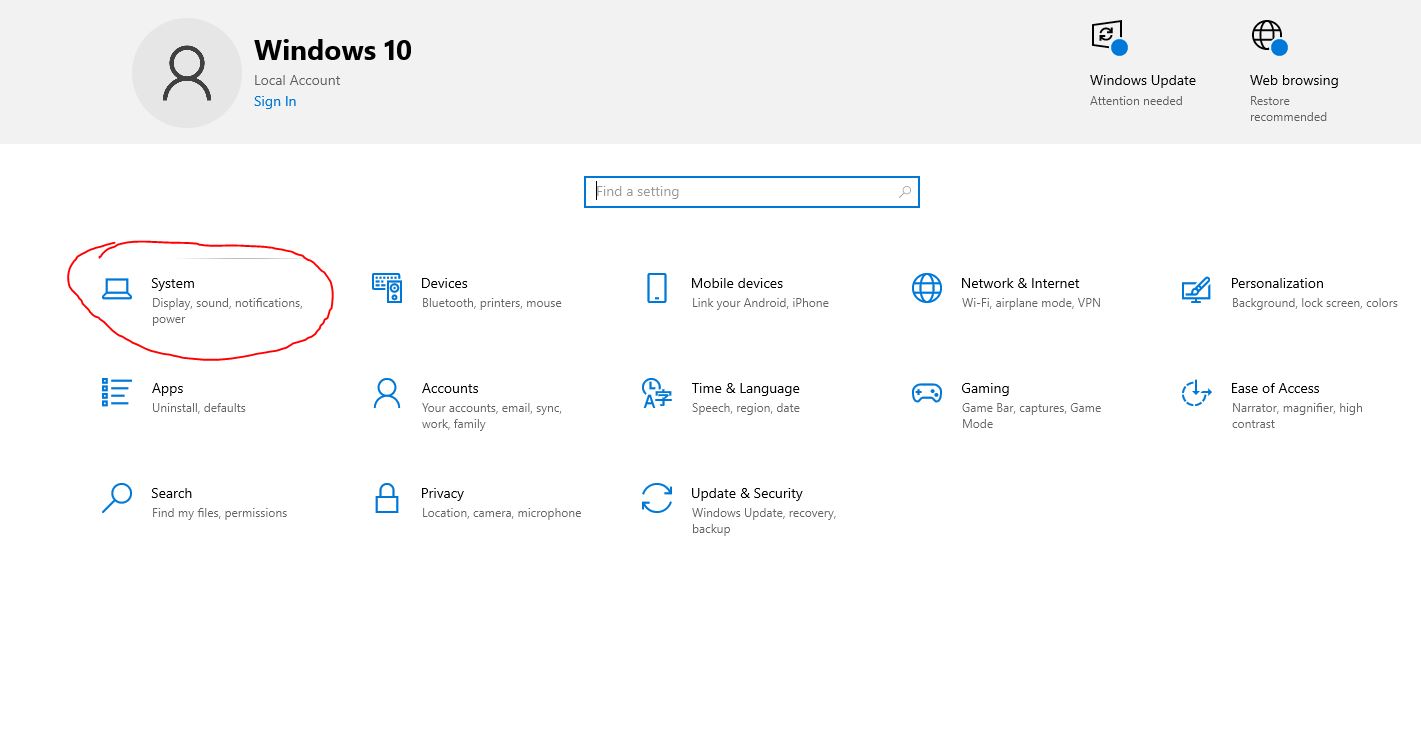Click the Update & Security label text
1421x748 pixels.
pos(746,493)
